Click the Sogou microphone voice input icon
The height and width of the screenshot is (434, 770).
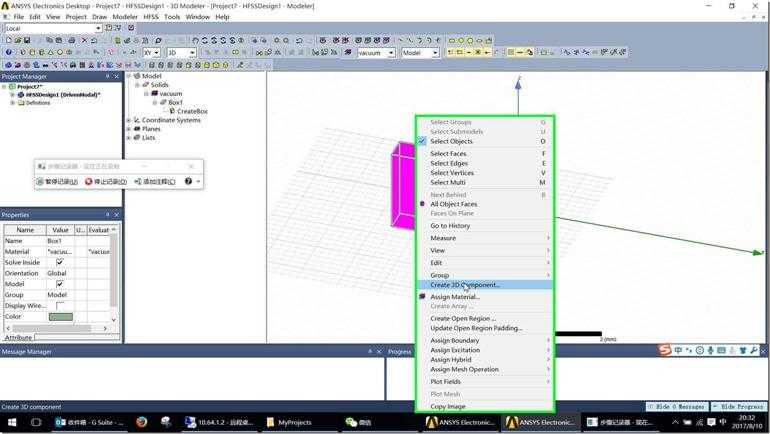pyautogui.click(x=711, y=351)
